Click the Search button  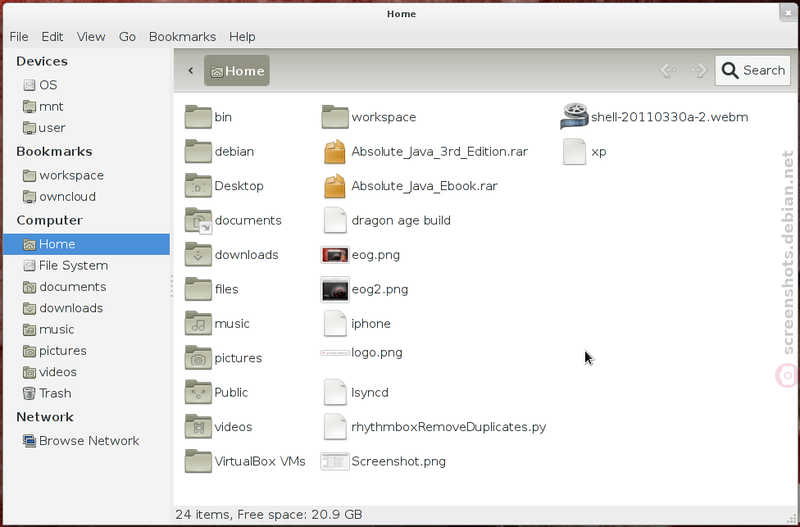pyautogui.click(x=753, y=70)
